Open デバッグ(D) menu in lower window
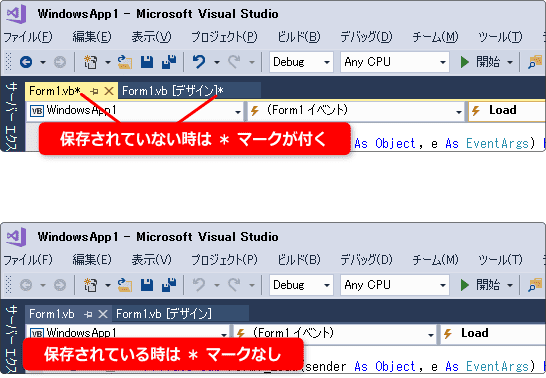 pyautogui.click(x=366, y=260)
